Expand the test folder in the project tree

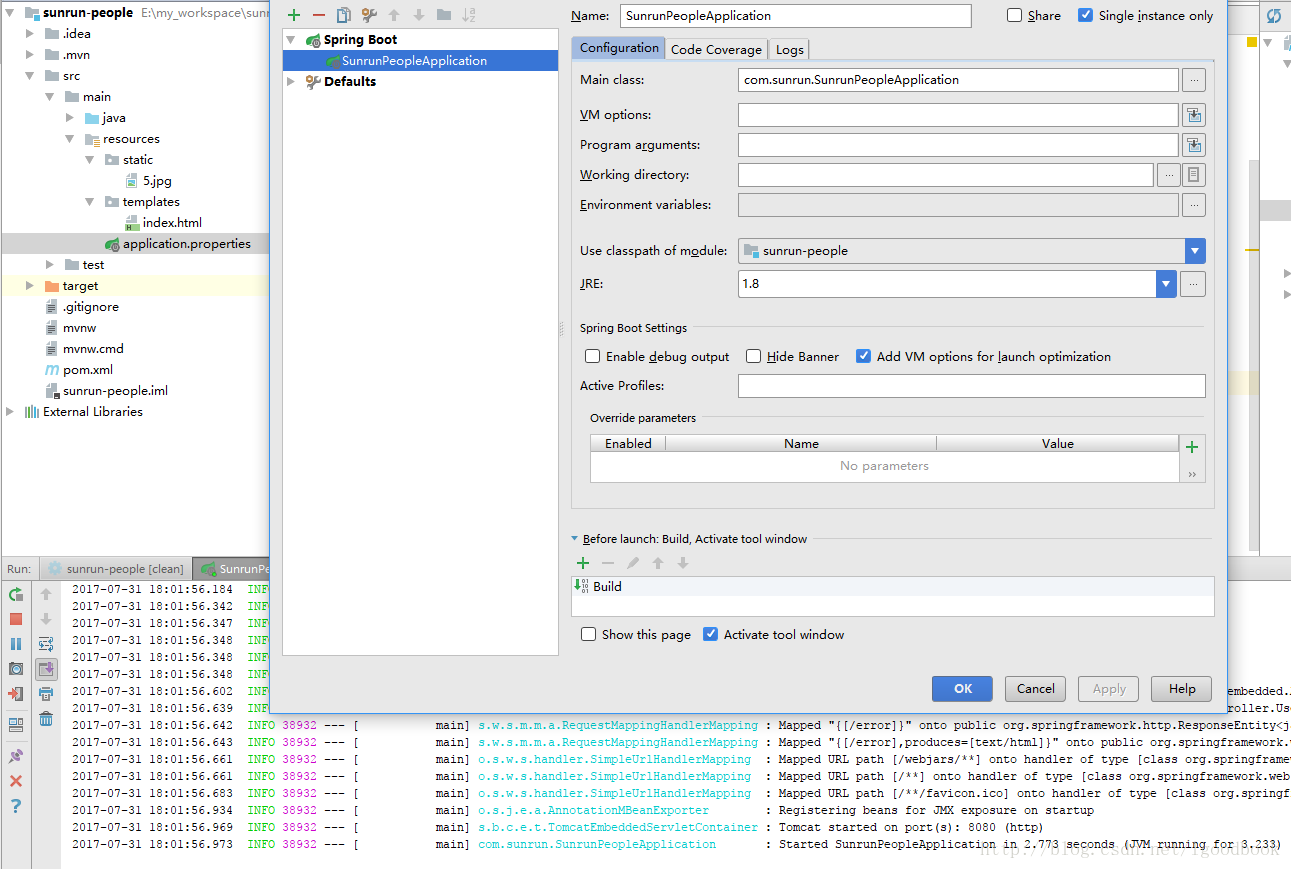(50, 265)
